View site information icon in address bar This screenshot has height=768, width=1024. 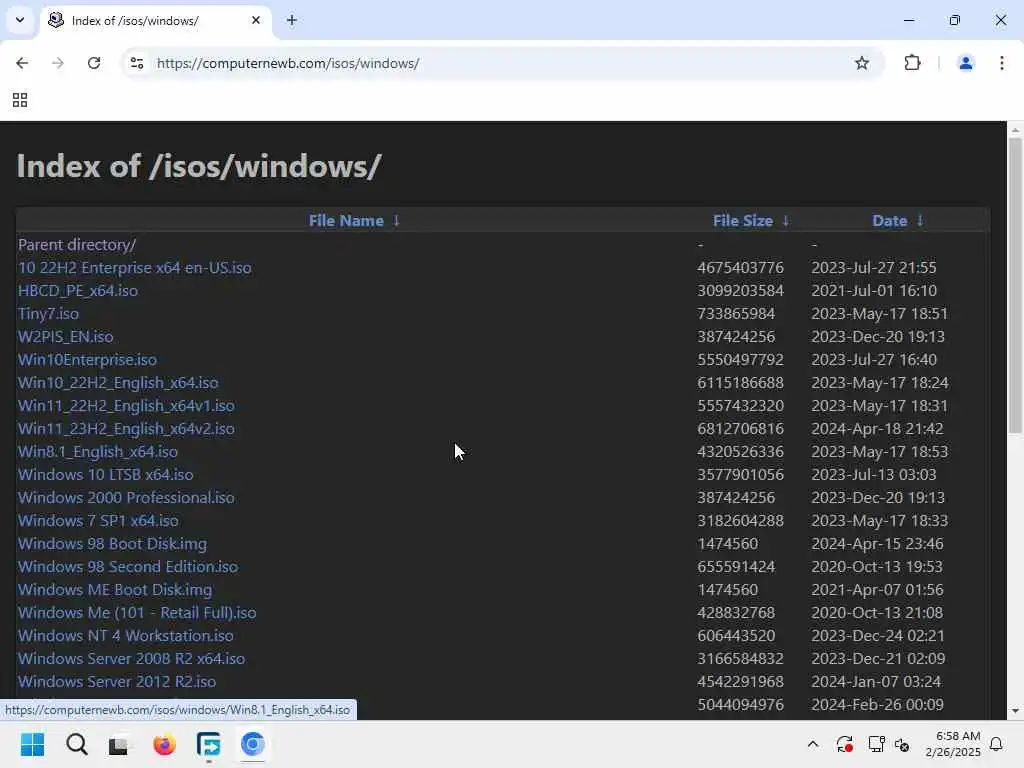tap(136, 63)
